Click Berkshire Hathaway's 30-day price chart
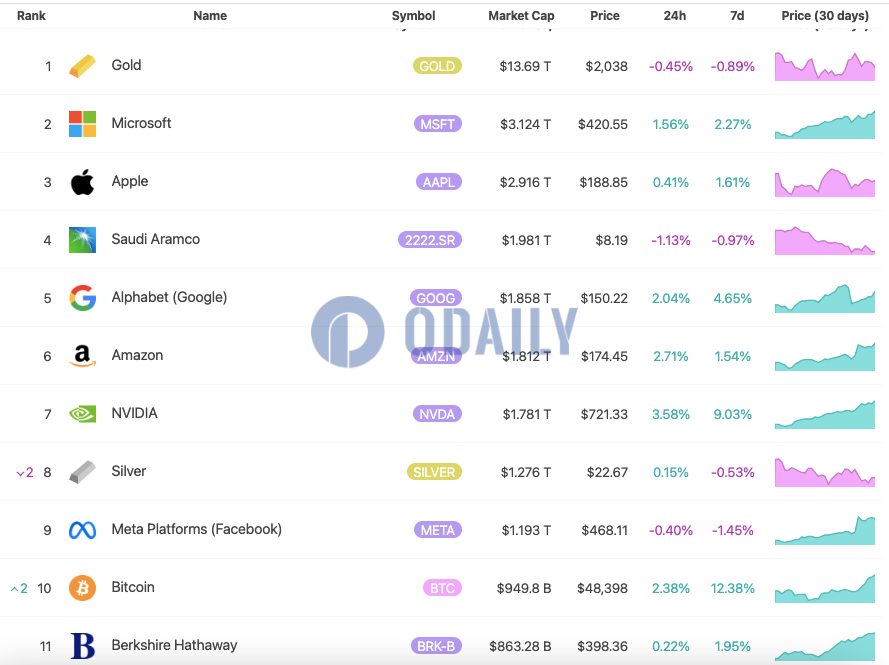 click(x=825, y=646)
